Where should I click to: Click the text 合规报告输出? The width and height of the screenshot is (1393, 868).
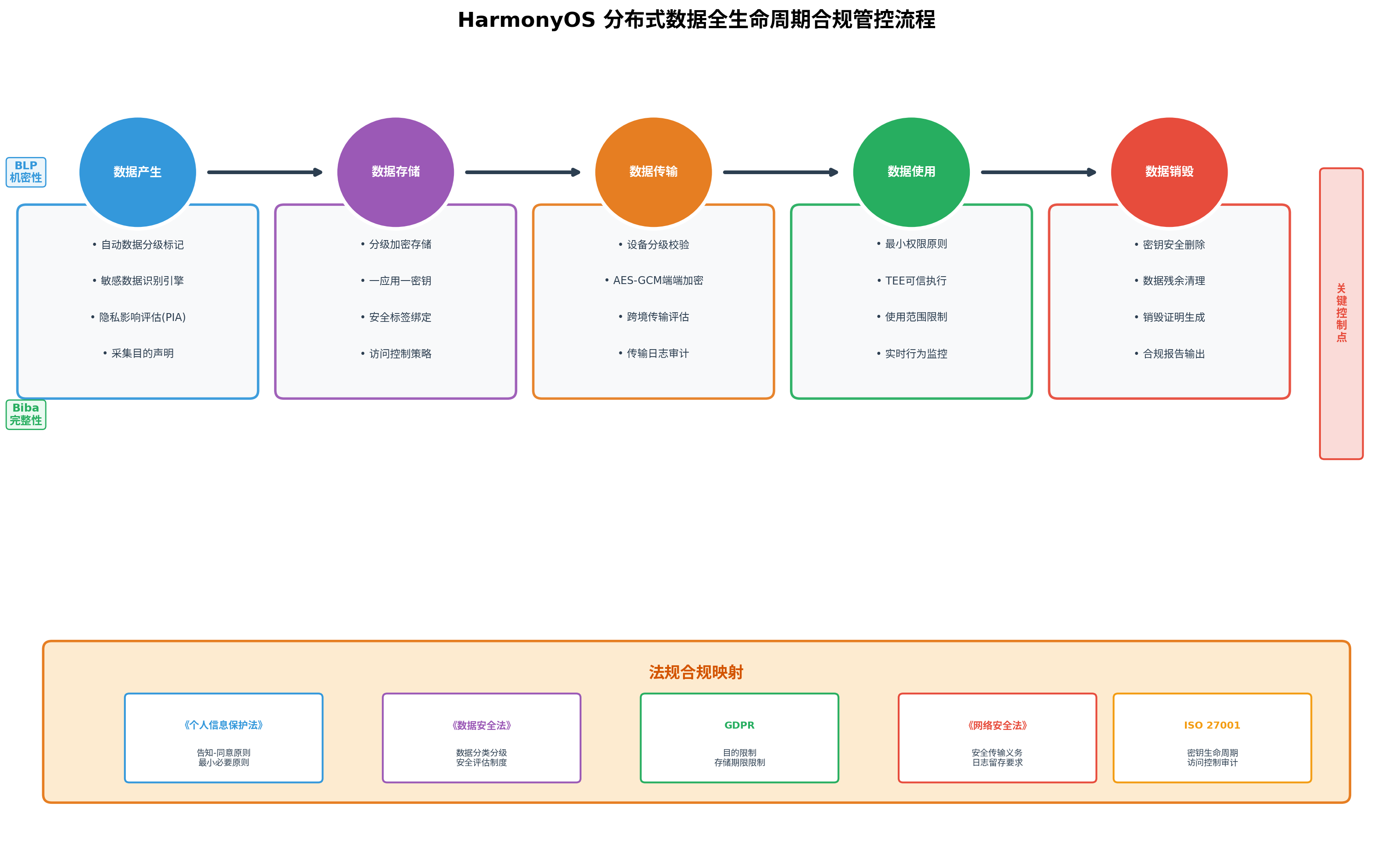(1174, 354)
